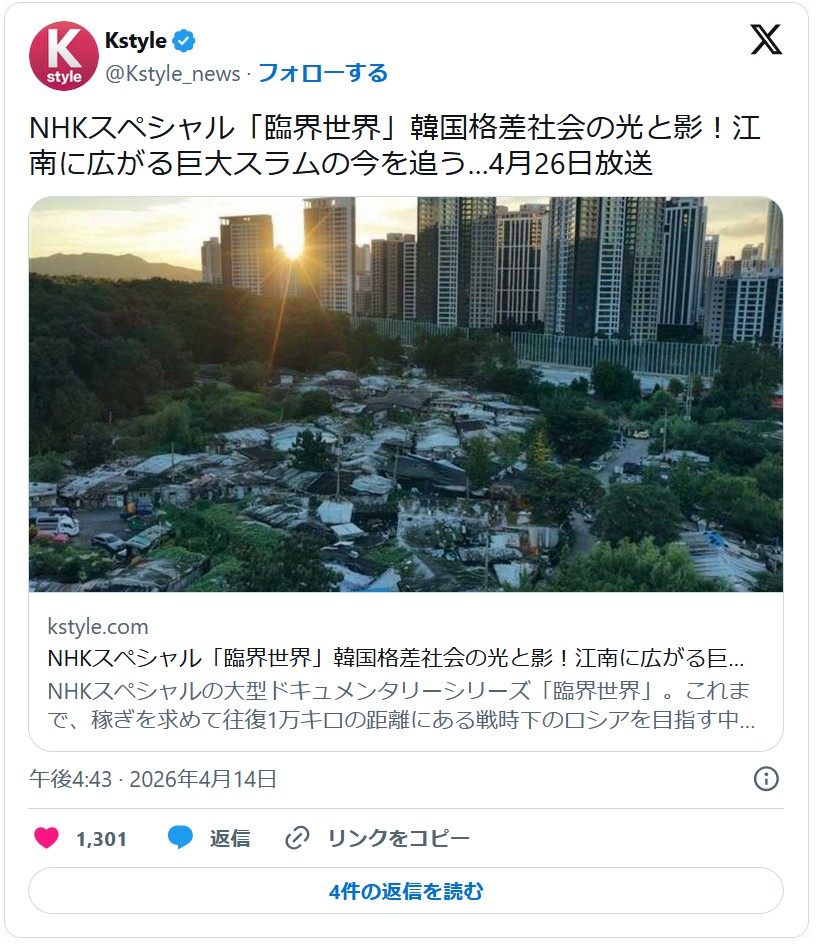This screenshot has height=944, width=821.
Task: Open the kstyle.com domain link
Action: click(98, 627)
